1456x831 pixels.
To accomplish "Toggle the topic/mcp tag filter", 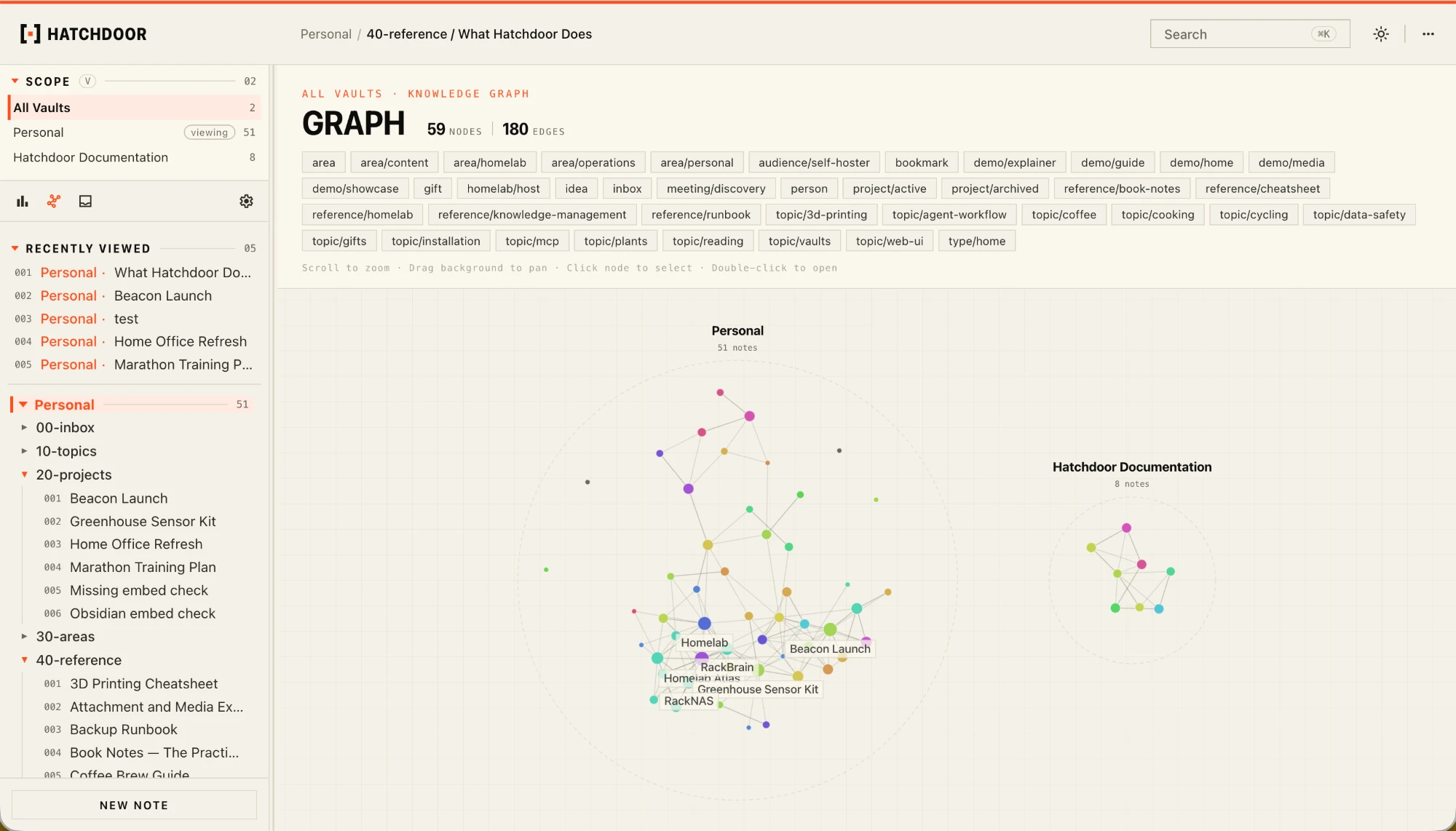I will coord(531,242).
